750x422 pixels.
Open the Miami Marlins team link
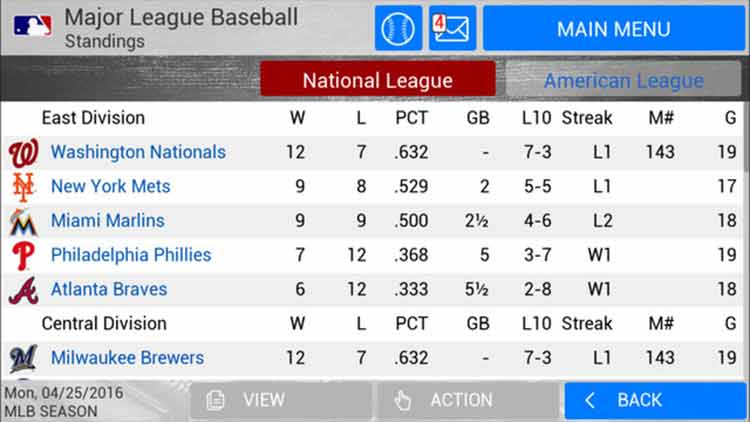point(107,220)
